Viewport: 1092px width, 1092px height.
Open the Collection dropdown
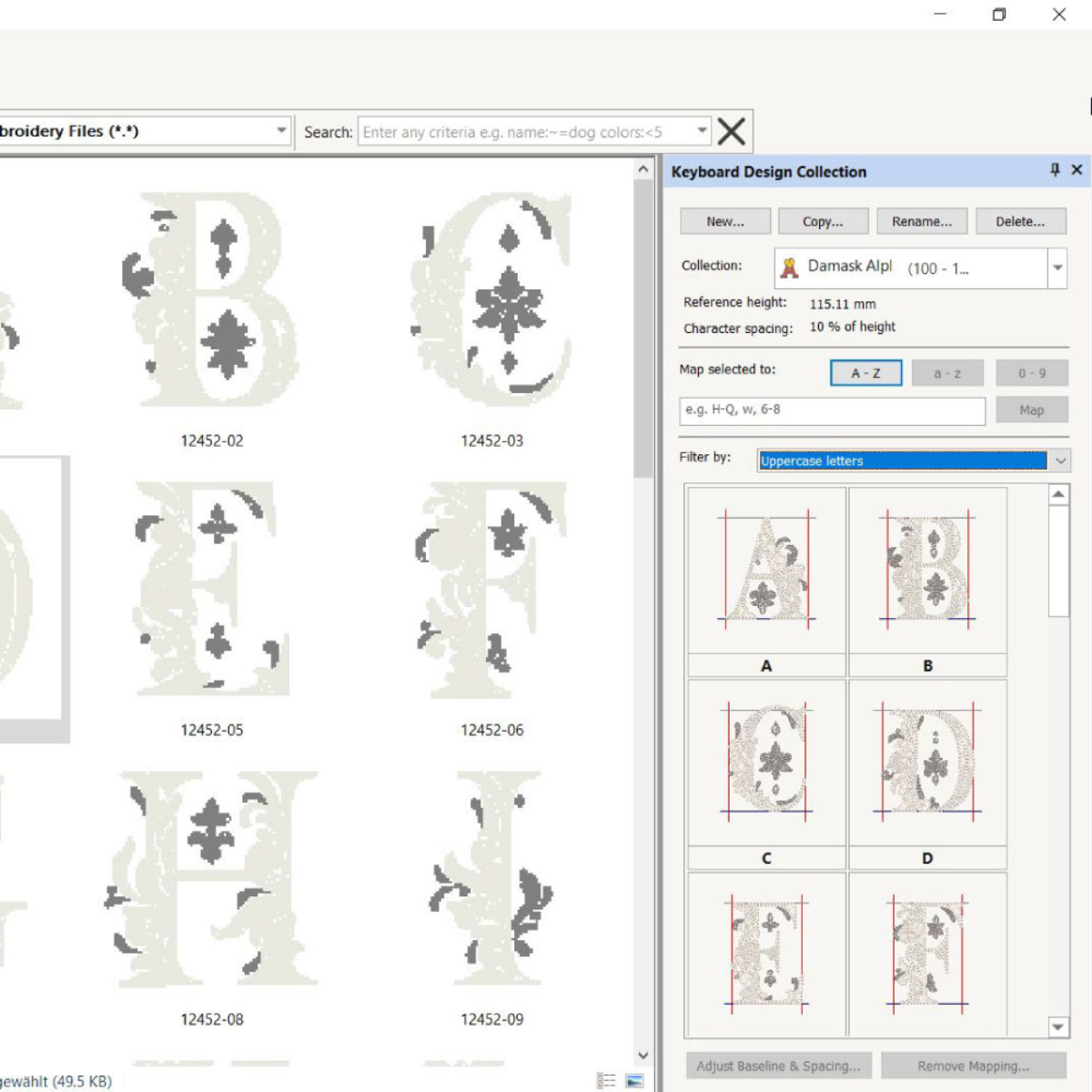coord(1056,267)
